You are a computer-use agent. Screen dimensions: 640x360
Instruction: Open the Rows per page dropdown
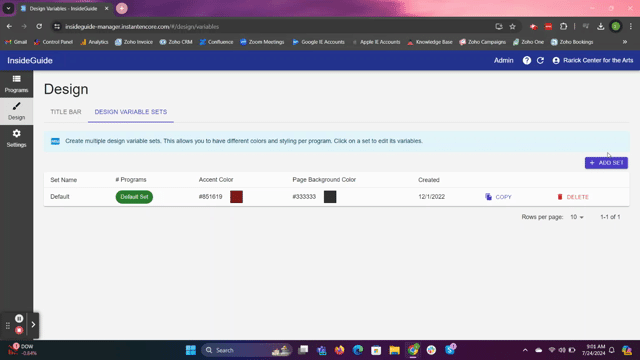(577, 217)
